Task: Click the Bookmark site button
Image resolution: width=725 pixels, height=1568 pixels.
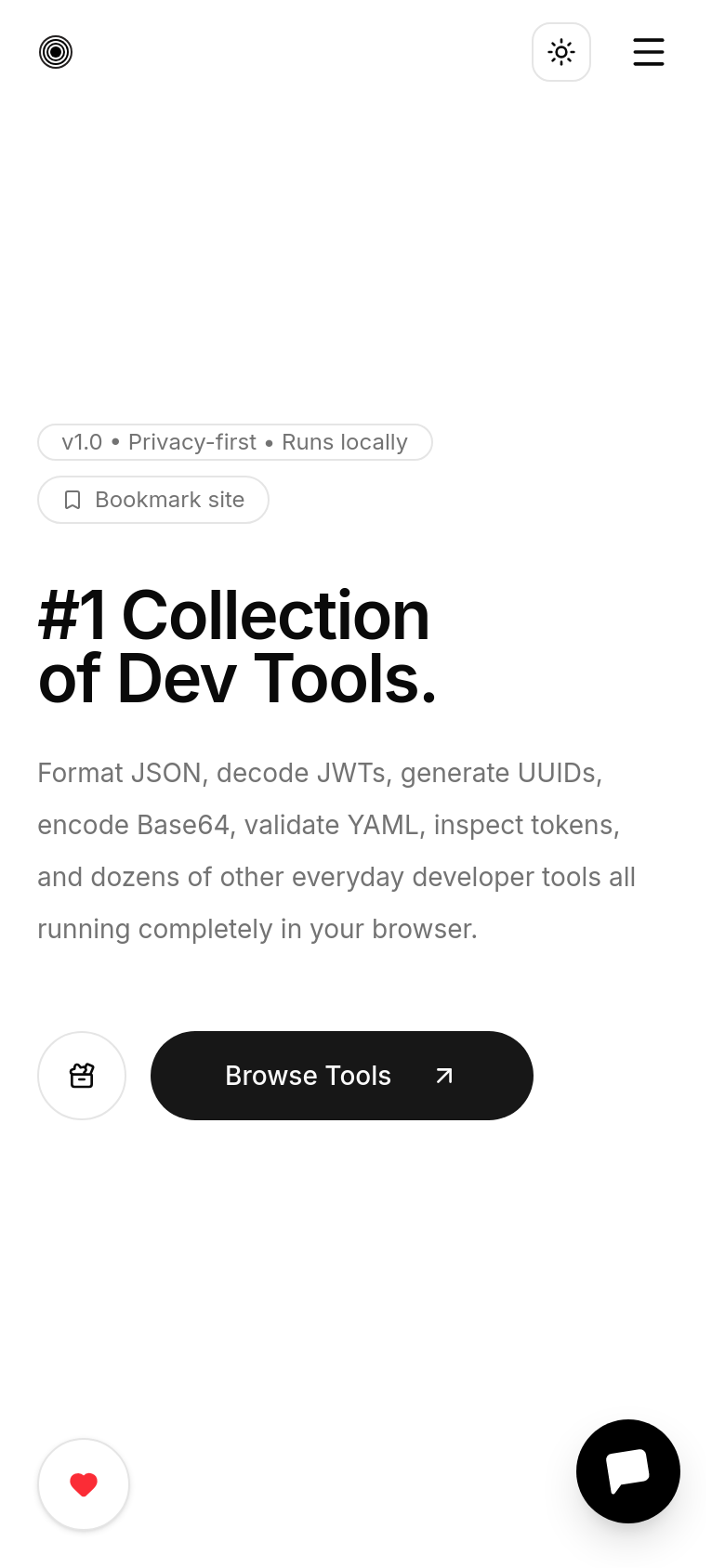Action: tap(153, 500)
